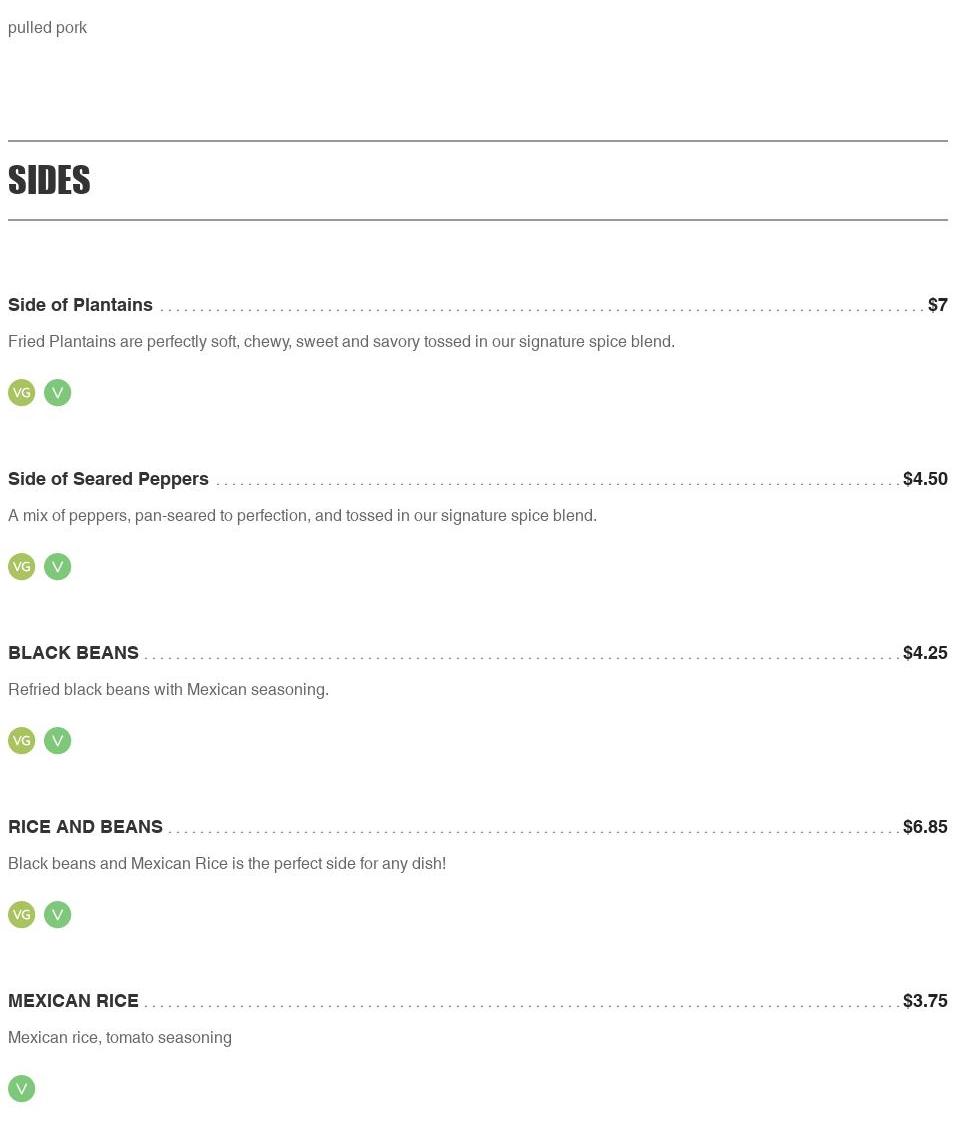Open the BLACK BEANS menu item

tap(73, 653)
